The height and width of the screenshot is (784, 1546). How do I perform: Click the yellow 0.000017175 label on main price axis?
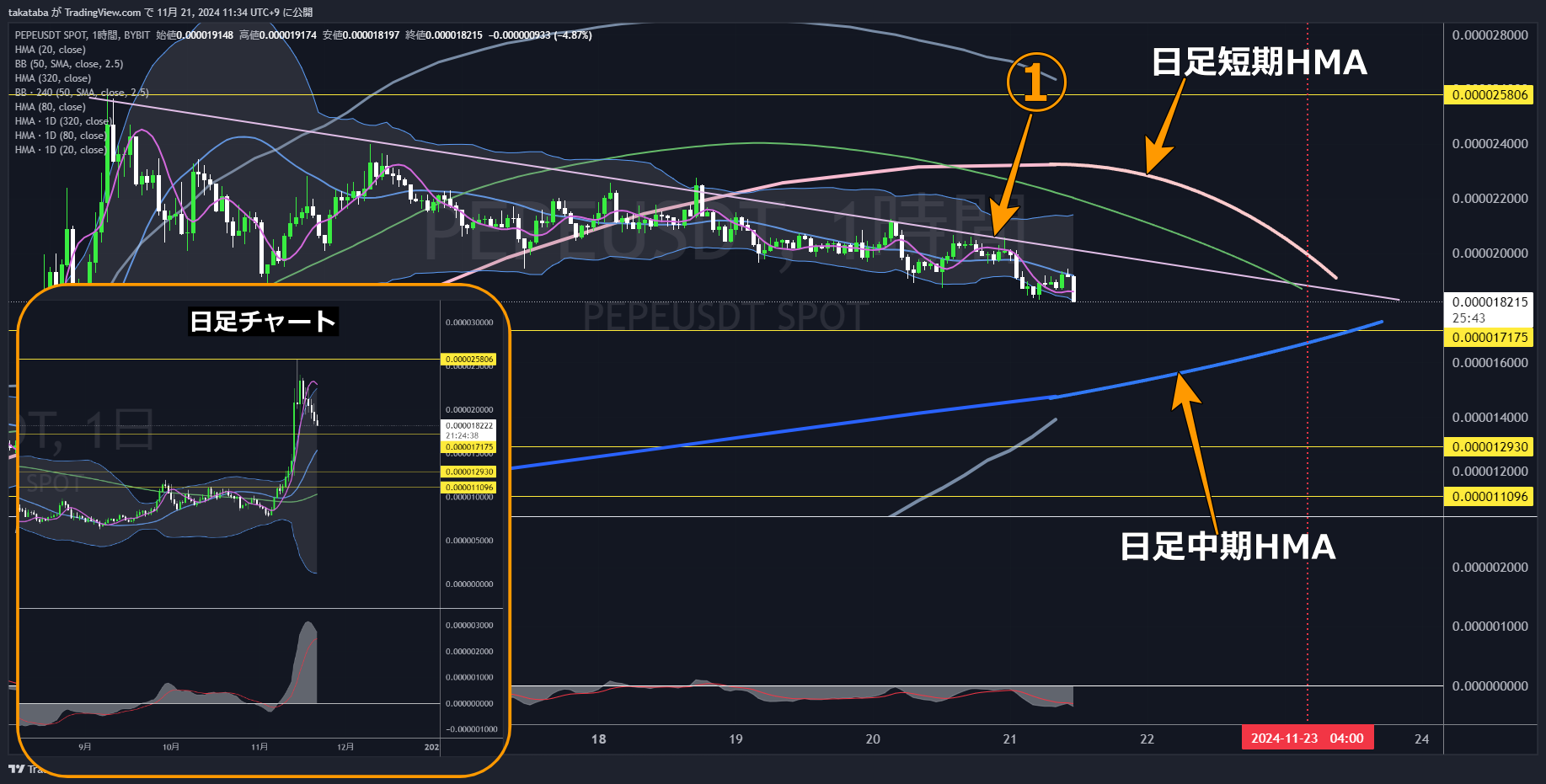[1490, 338]
